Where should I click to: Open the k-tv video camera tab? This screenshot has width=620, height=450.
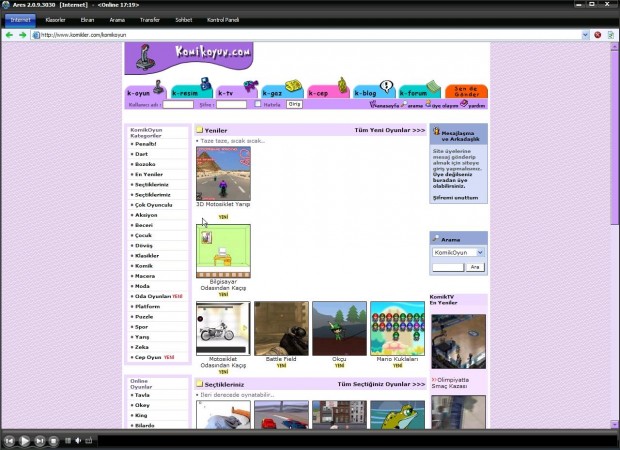pyautogui.click(x=237, y=89)
